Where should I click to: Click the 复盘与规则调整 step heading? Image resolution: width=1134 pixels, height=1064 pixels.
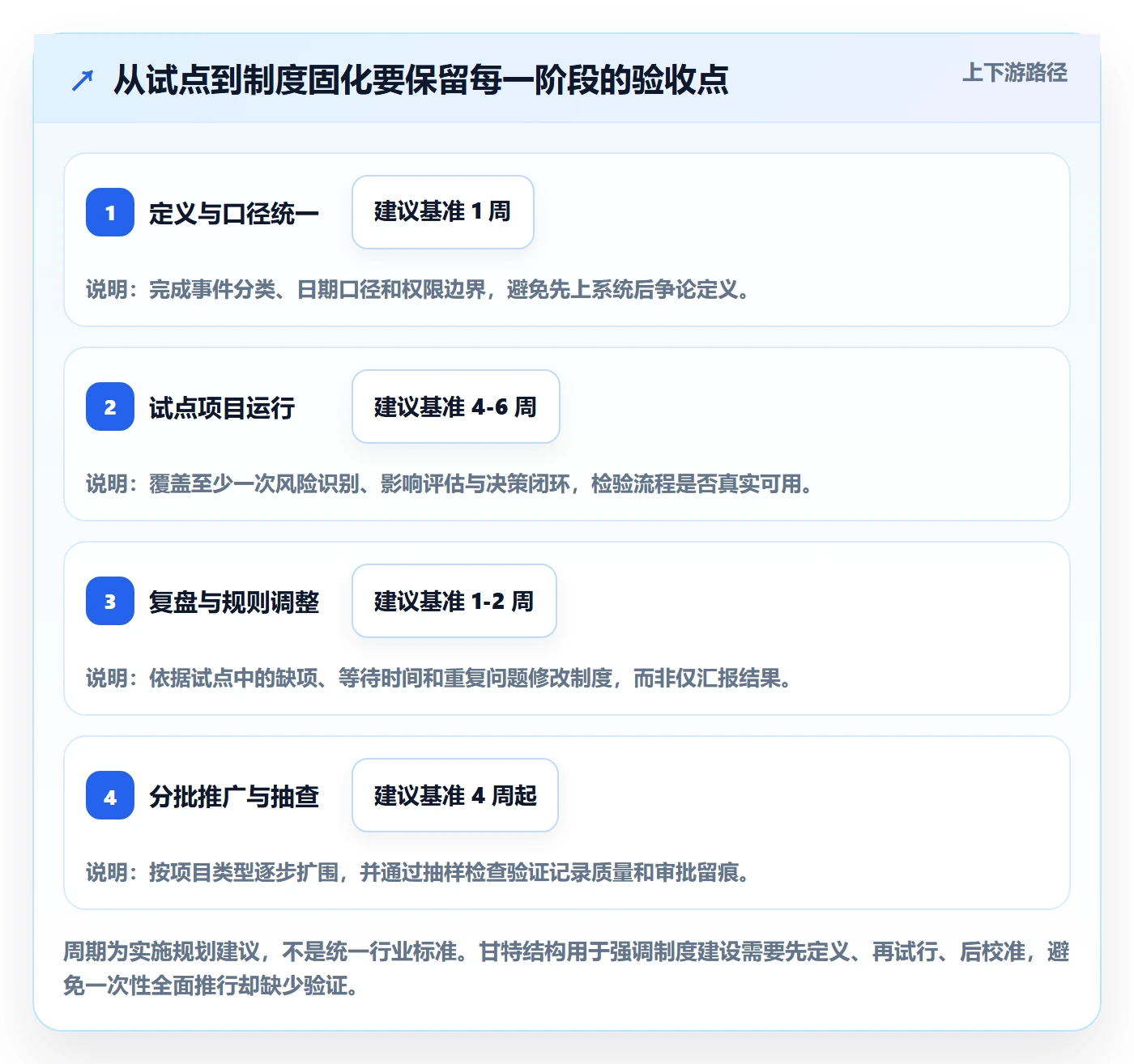tap(234, 602)
